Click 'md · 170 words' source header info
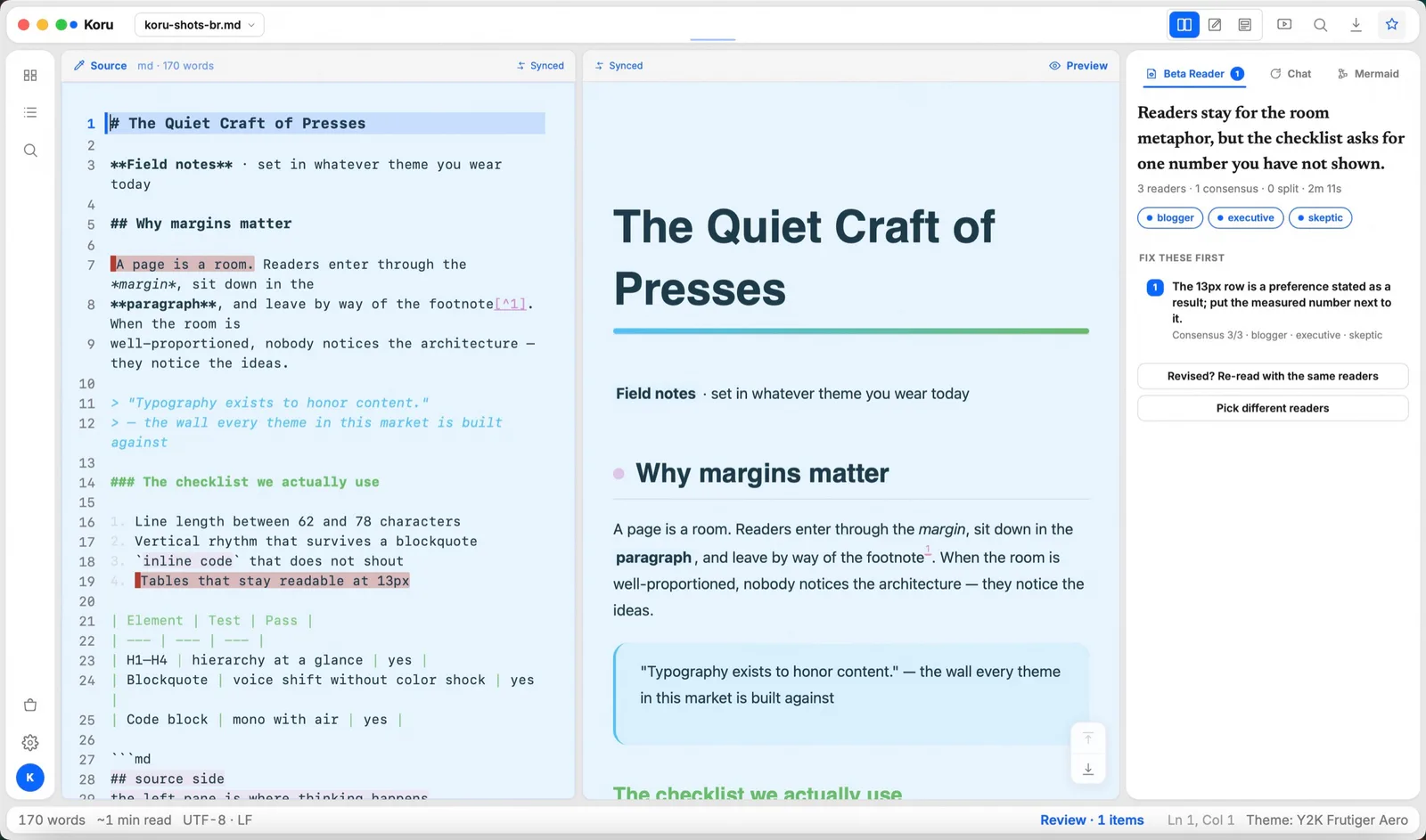 click(176, 66)
